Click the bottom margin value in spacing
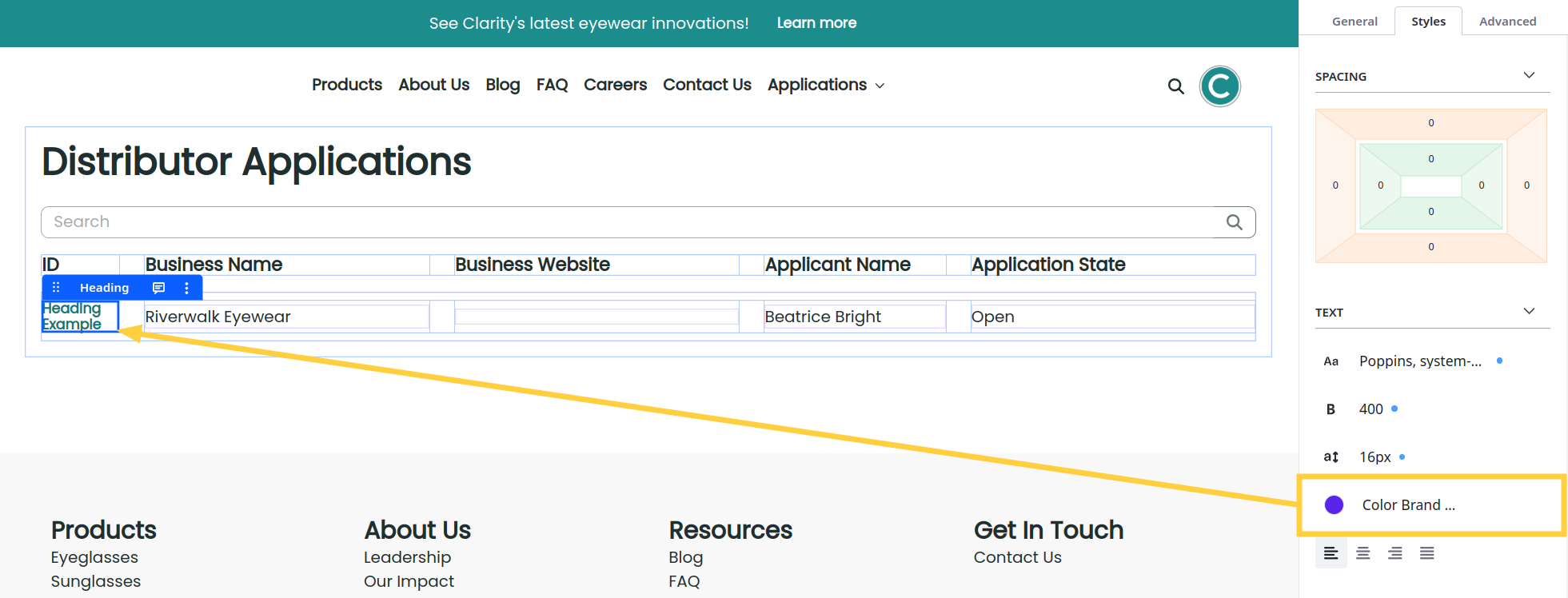The image size is (1568, 598). tap(1431, 247)
